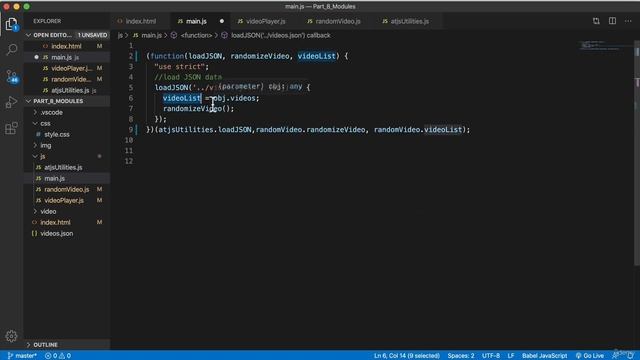
Task: Collapse the css folder
Action: click(45, 123)
